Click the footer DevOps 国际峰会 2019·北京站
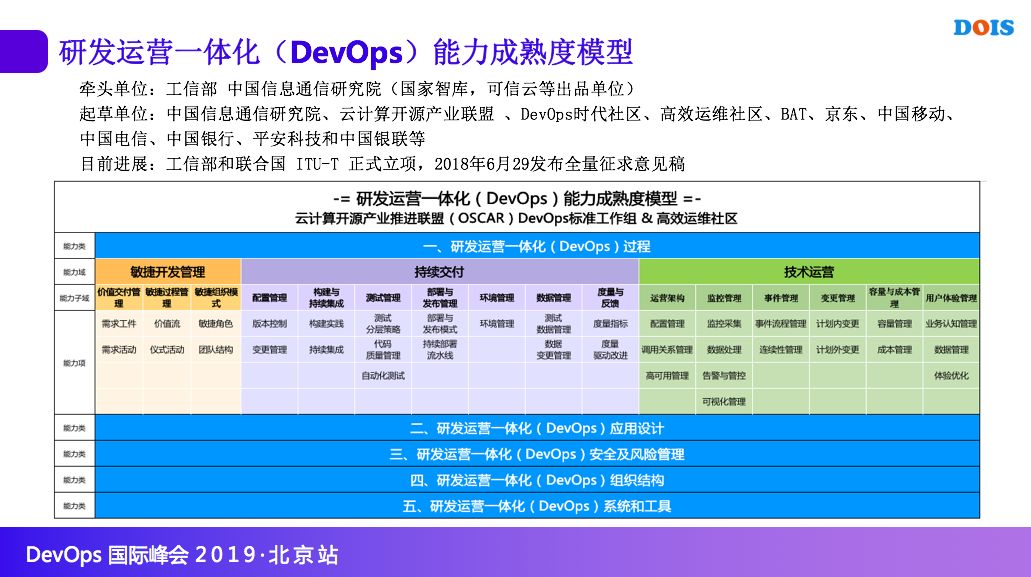This screenshot has width=1031, height=577. point(182,555)
